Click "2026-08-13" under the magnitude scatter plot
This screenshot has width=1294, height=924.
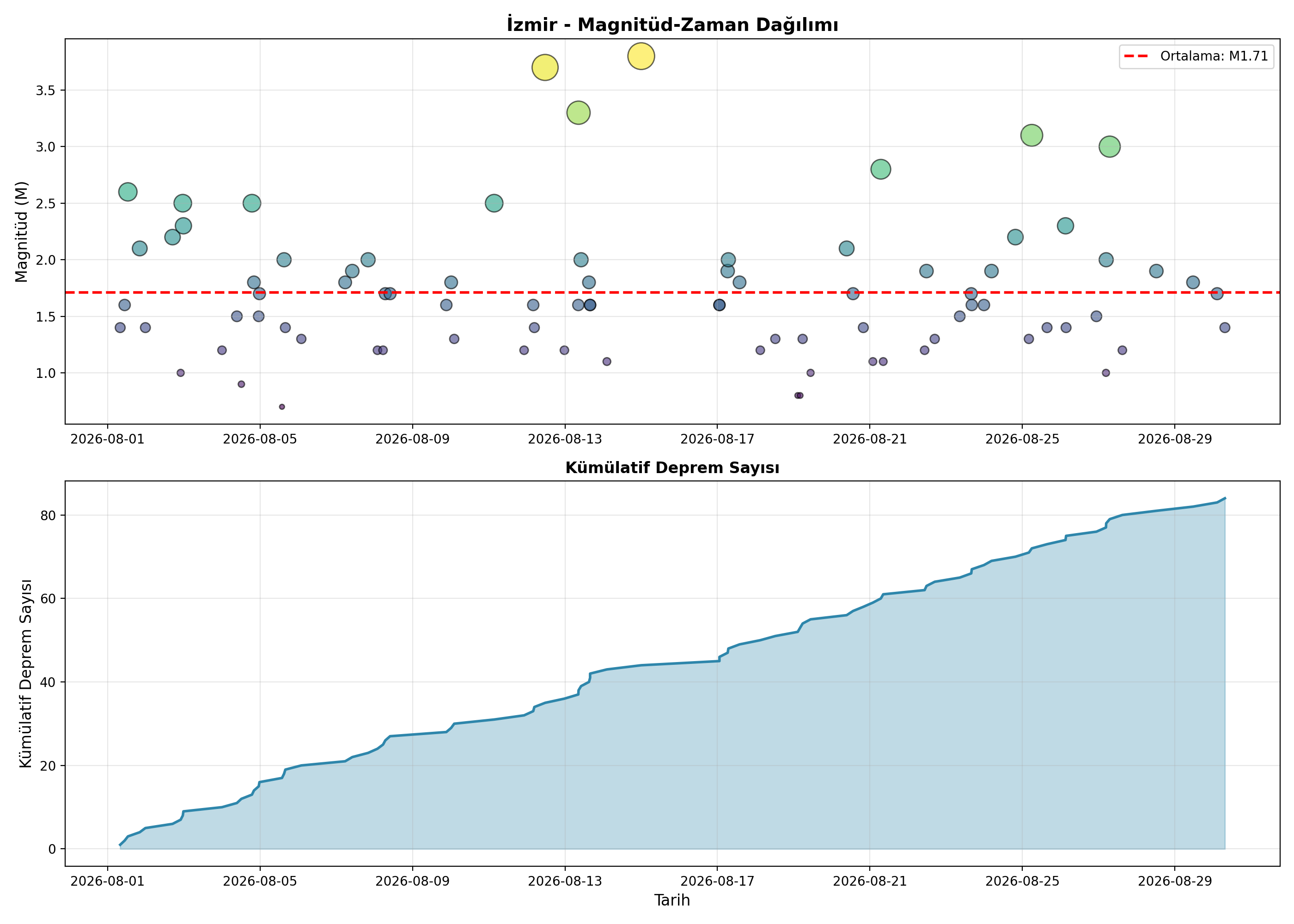pos(565,439)
